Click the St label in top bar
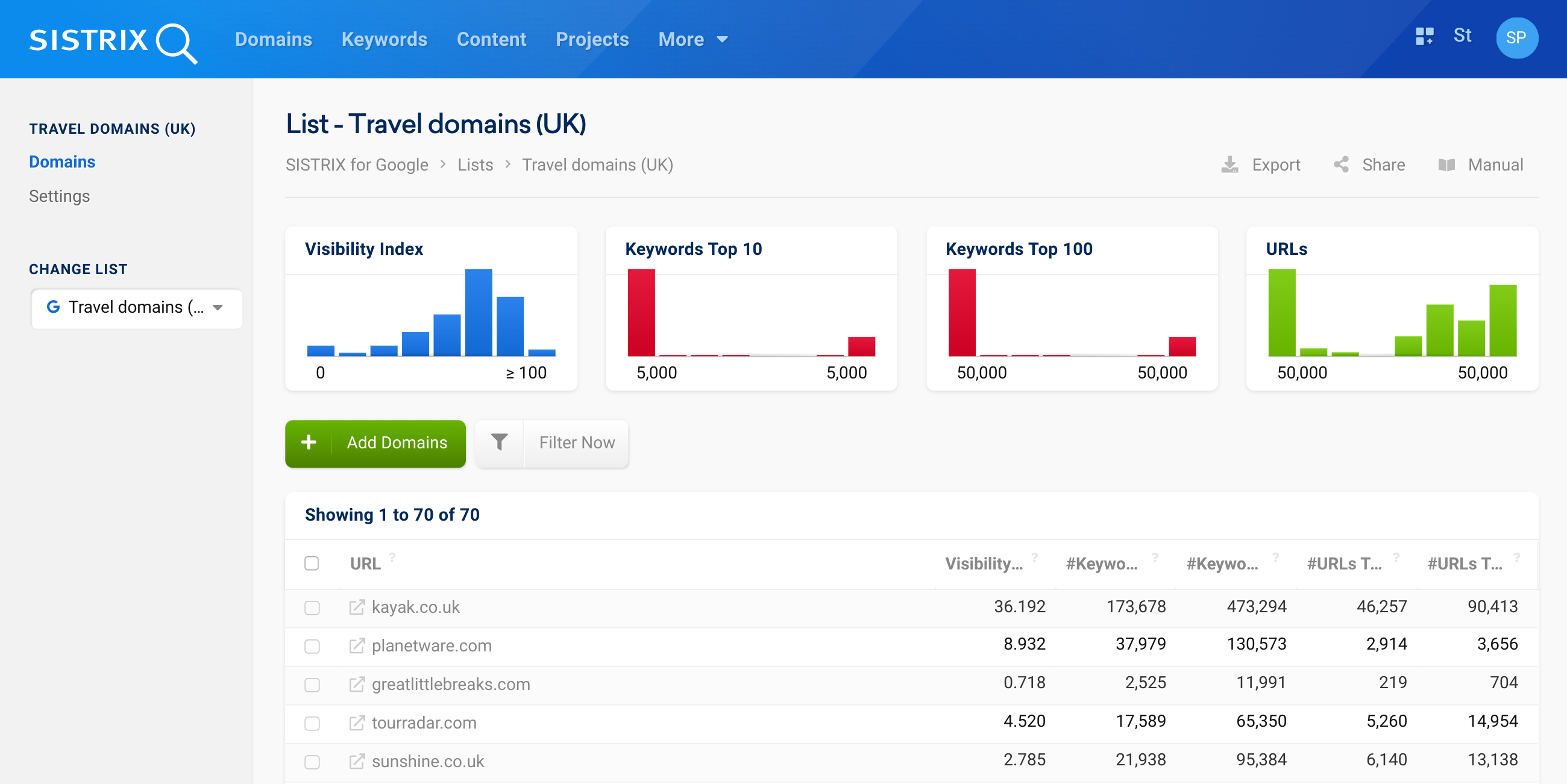Image resolution: width=1567 pixels, height=784 pixels. point(1462,36)
